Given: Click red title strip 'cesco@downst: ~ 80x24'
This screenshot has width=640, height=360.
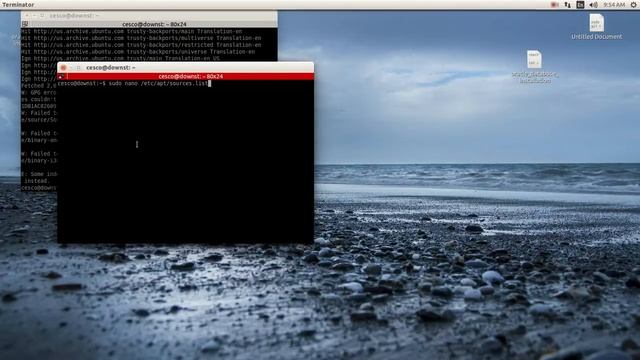Looking at the screenshot, I should tap(186, 76).
